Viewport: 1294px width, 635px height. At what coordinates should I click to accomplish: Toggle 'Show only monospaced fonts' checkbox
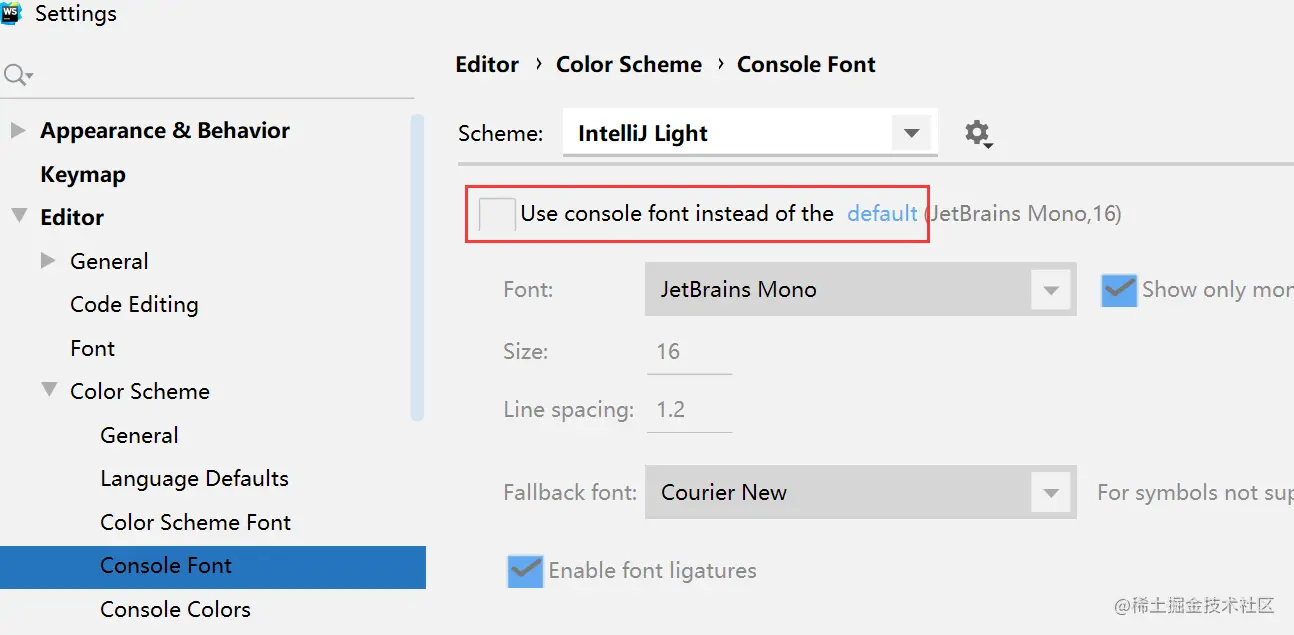point(1119,290)
